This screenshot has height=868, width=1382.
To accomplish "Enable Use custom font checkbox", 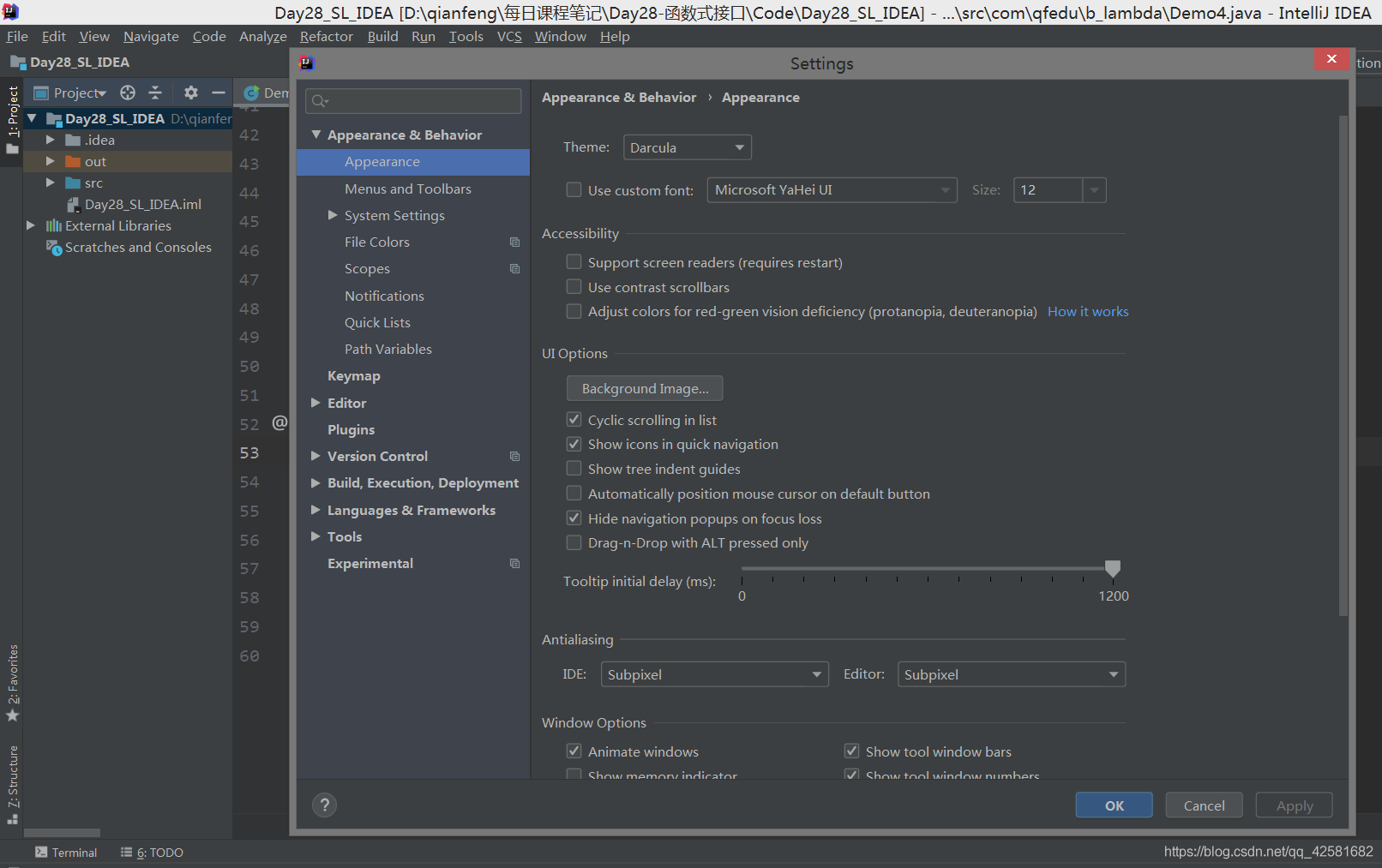I will pyautogui.click(x=574, y=190).
